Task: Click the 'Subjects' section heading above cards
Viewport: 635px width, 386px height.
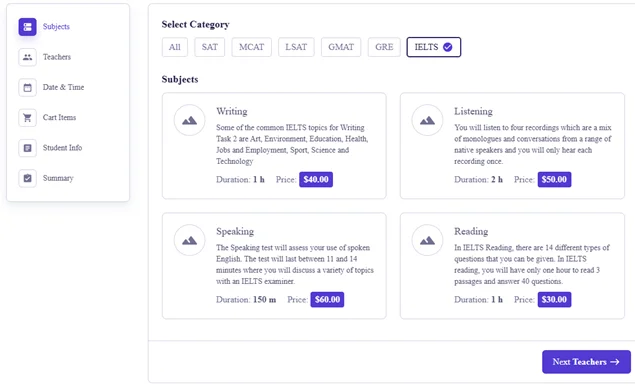Action: pos(180,79)
